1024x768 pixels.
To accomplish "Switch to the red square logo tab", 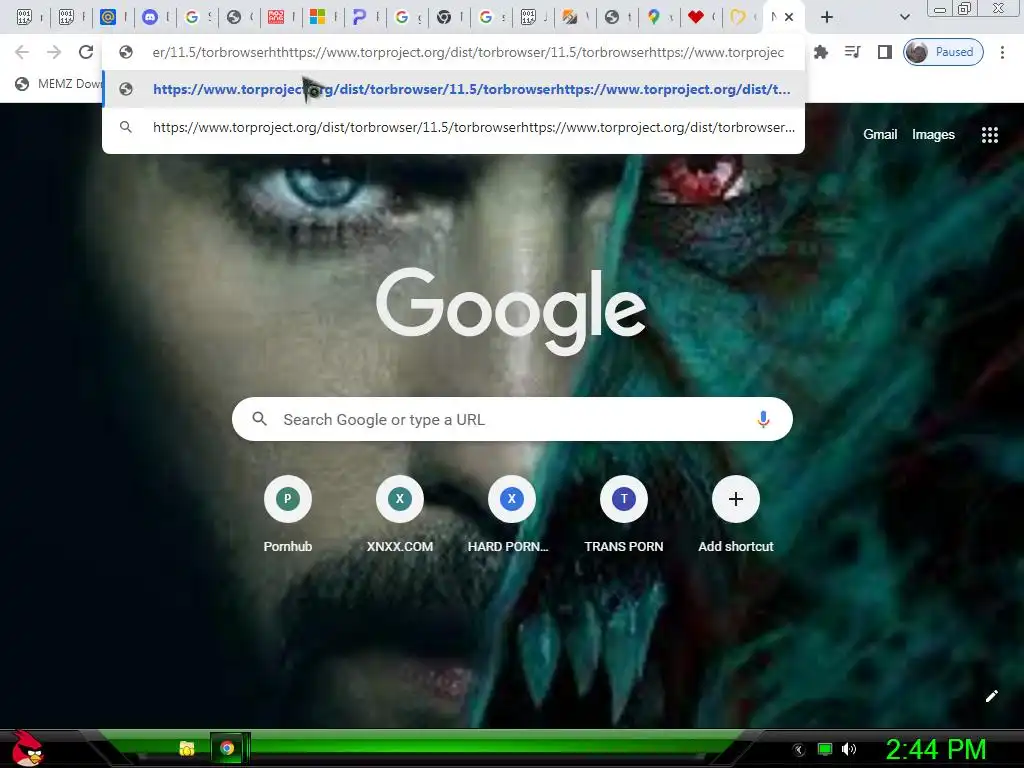I will tap(276, 18).
